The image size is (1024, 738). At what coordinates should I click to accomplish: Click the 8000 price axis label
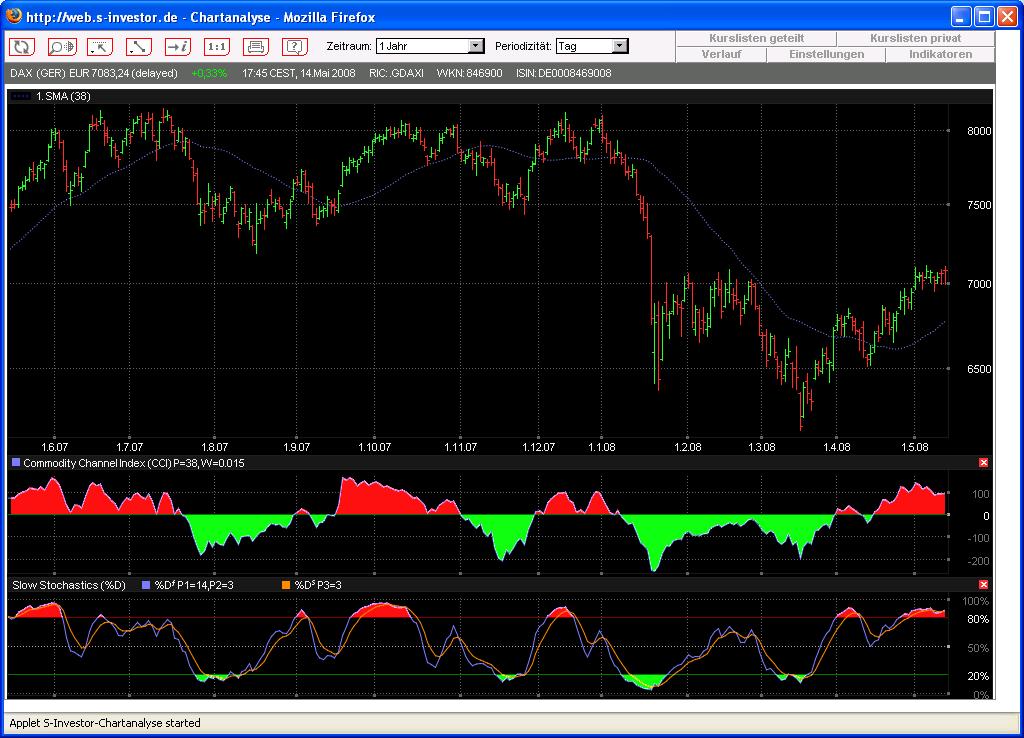pos(979,131)
